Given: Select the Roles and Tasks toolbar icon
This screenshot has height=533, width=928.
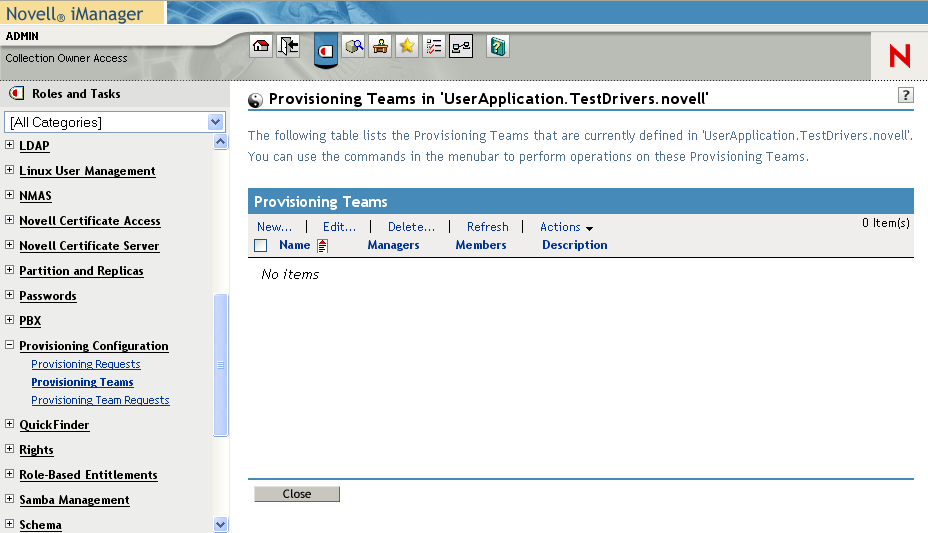Looking at the screenshot, I should click(326, 51).
